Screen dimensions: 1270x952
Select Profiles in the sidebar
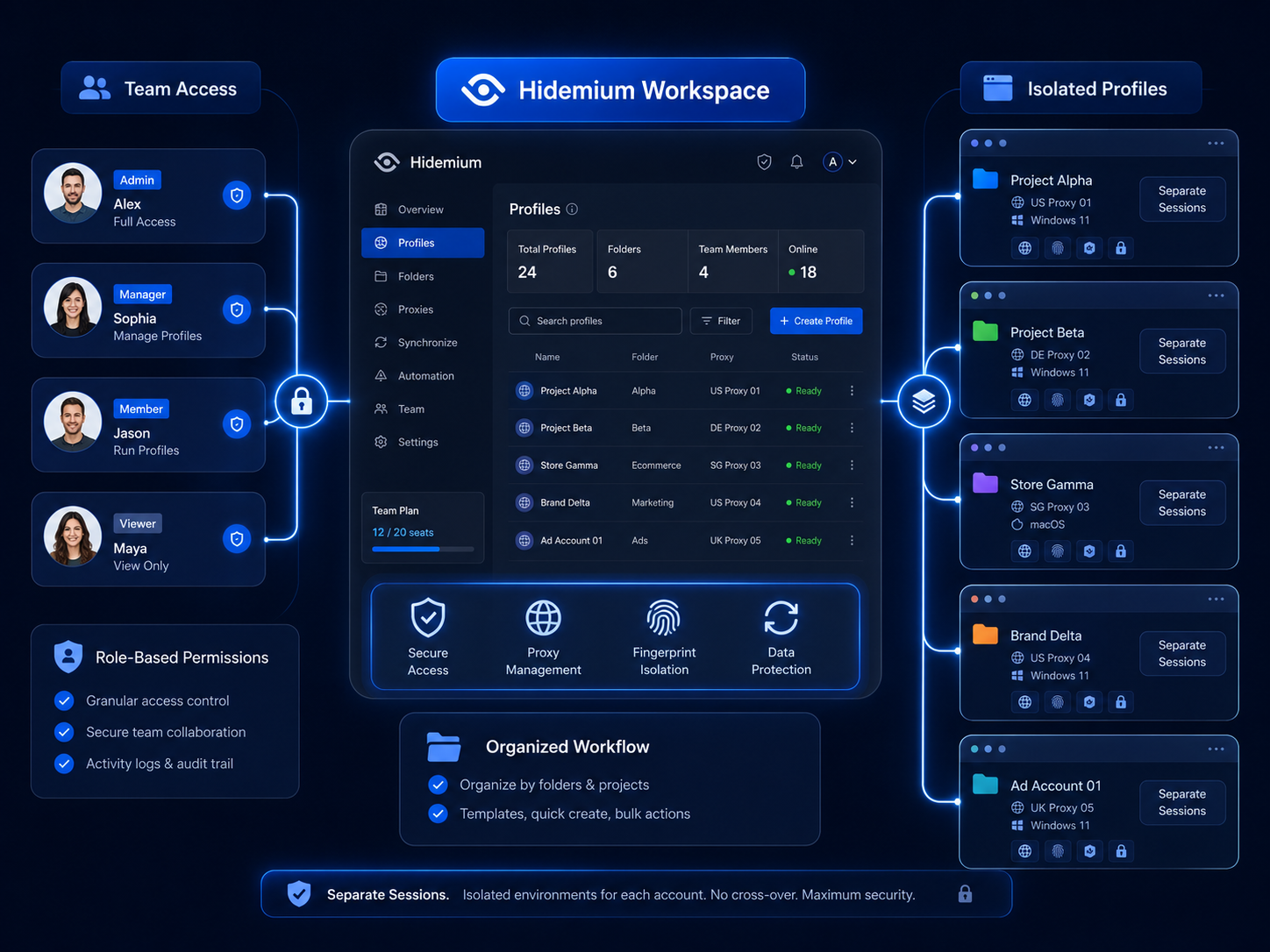422,243
